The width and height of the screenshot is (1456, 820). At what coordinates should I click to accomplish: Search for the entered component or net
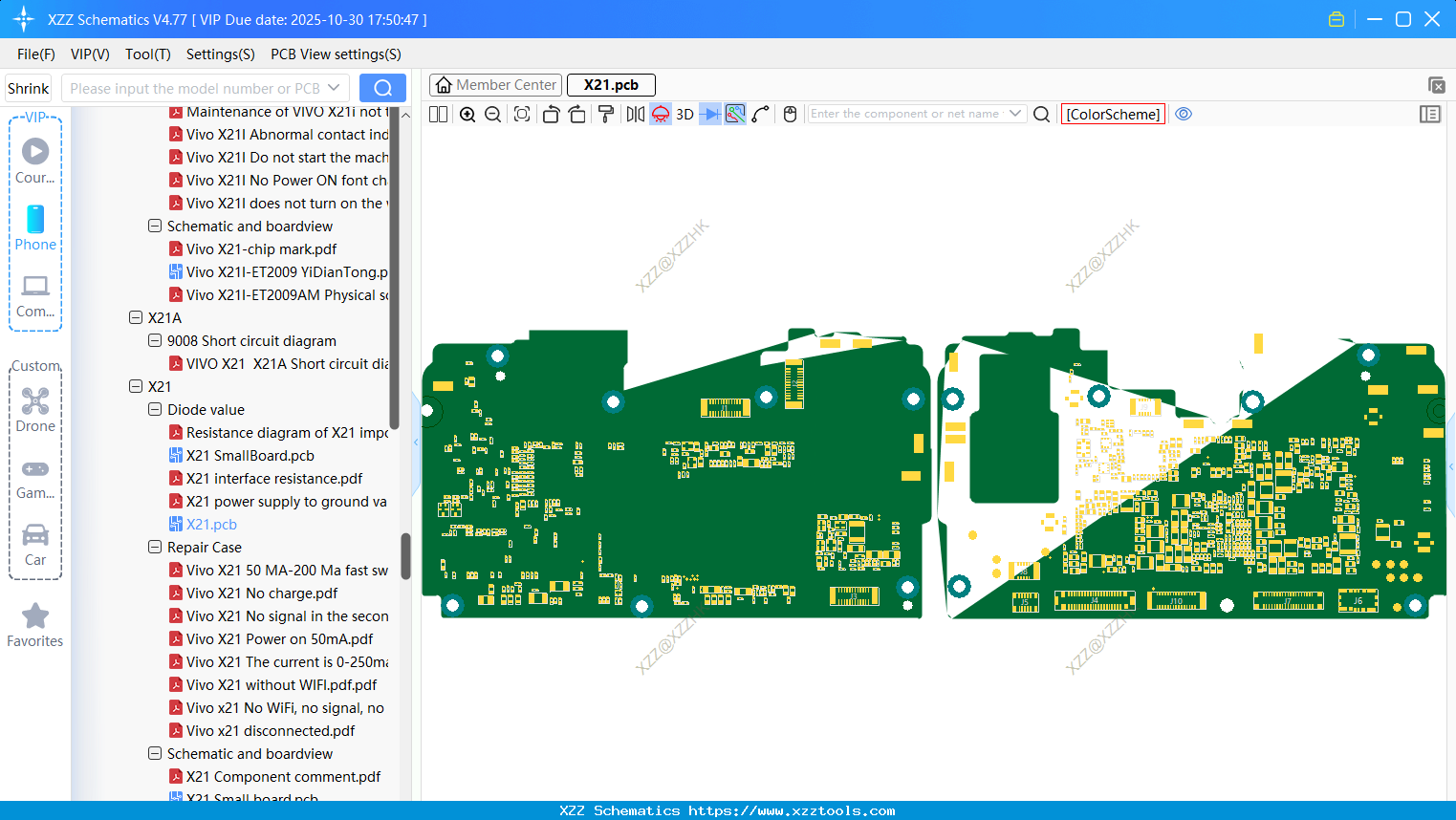click(x=1042, y=115)
